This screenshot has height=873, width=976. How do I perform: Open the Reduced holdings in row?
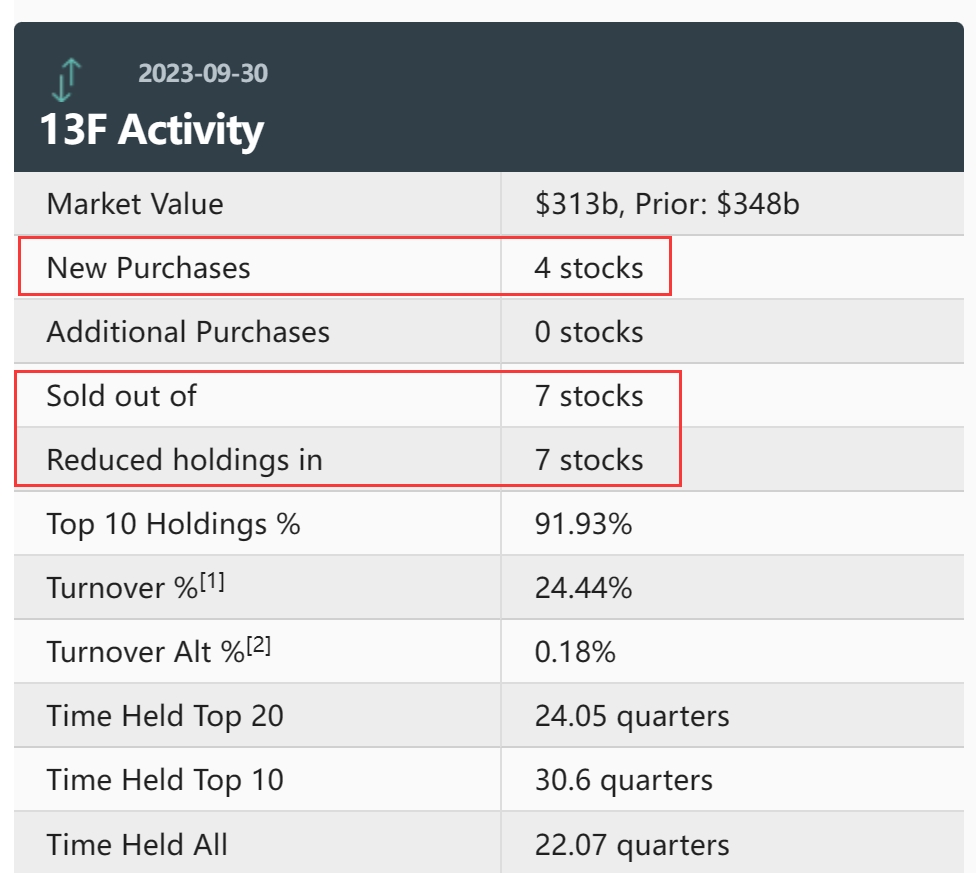tap(489, 460)
